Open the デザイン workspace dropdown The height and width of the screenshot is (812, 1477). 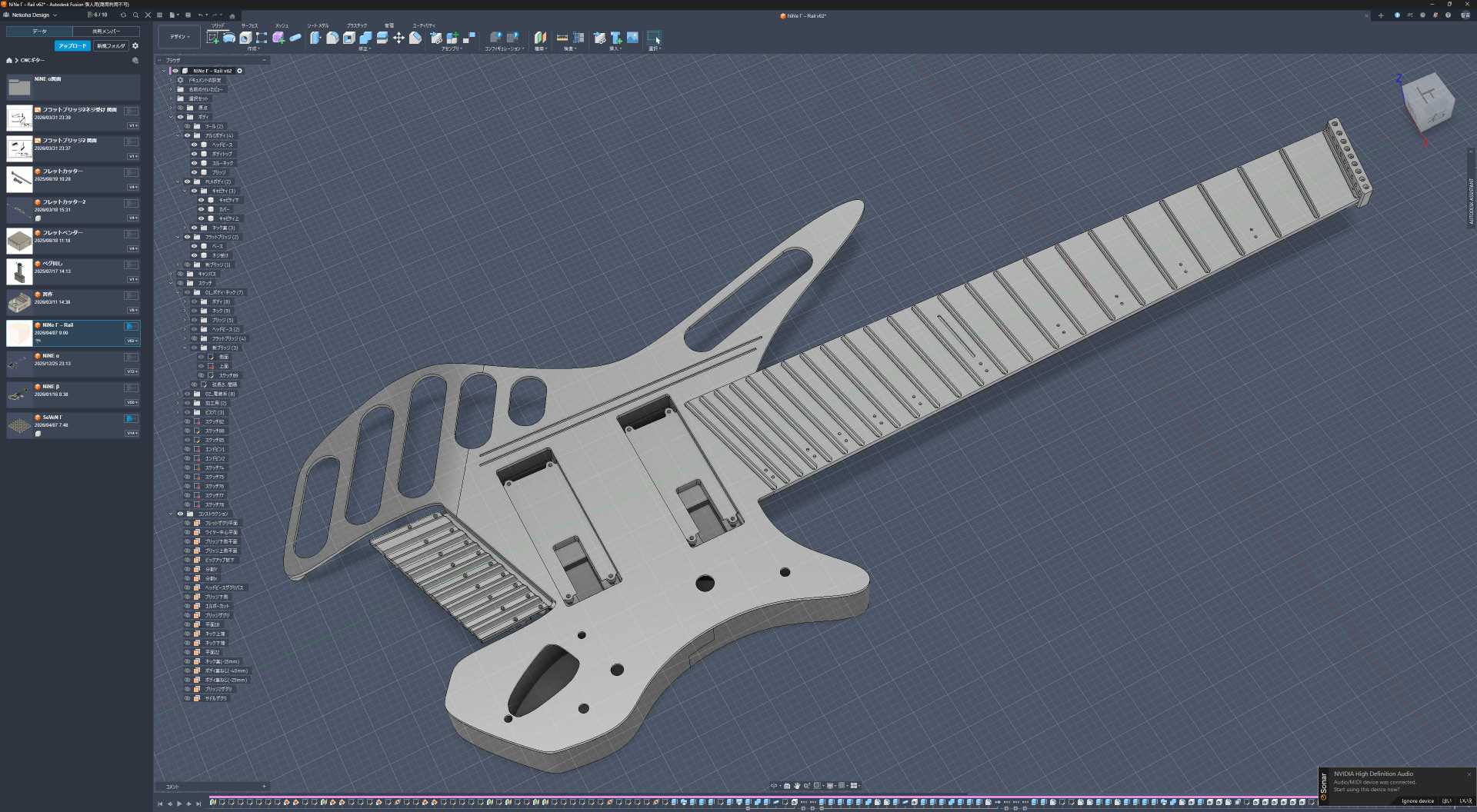(180, 37)
